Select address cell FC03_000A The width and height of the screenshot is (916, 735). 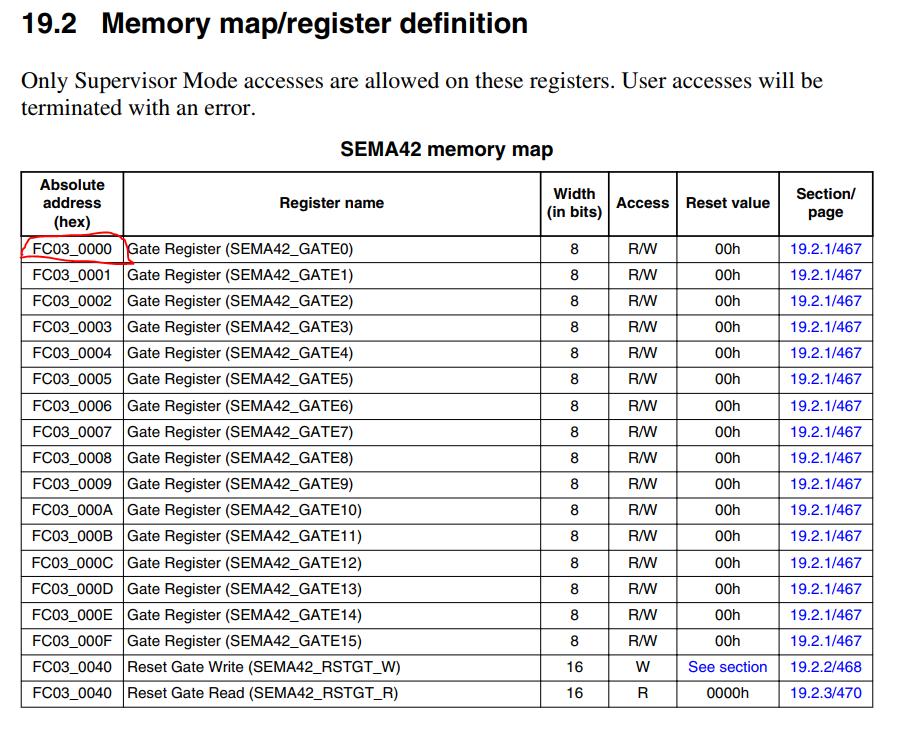point(72,510)
